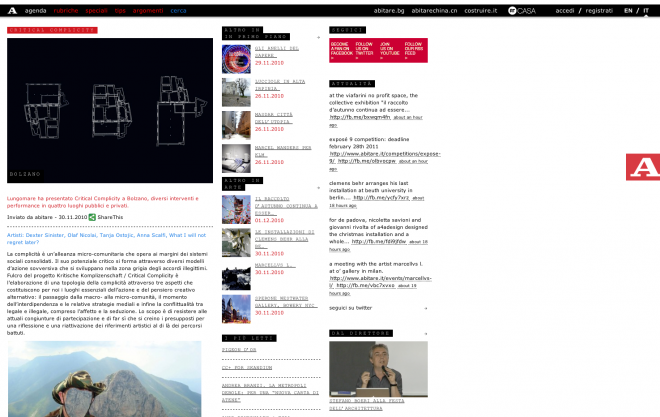This screenshot has width=660, height=417.
Task: Expand the 'Altro in arte' section arrow
Action: pos(318,186)
